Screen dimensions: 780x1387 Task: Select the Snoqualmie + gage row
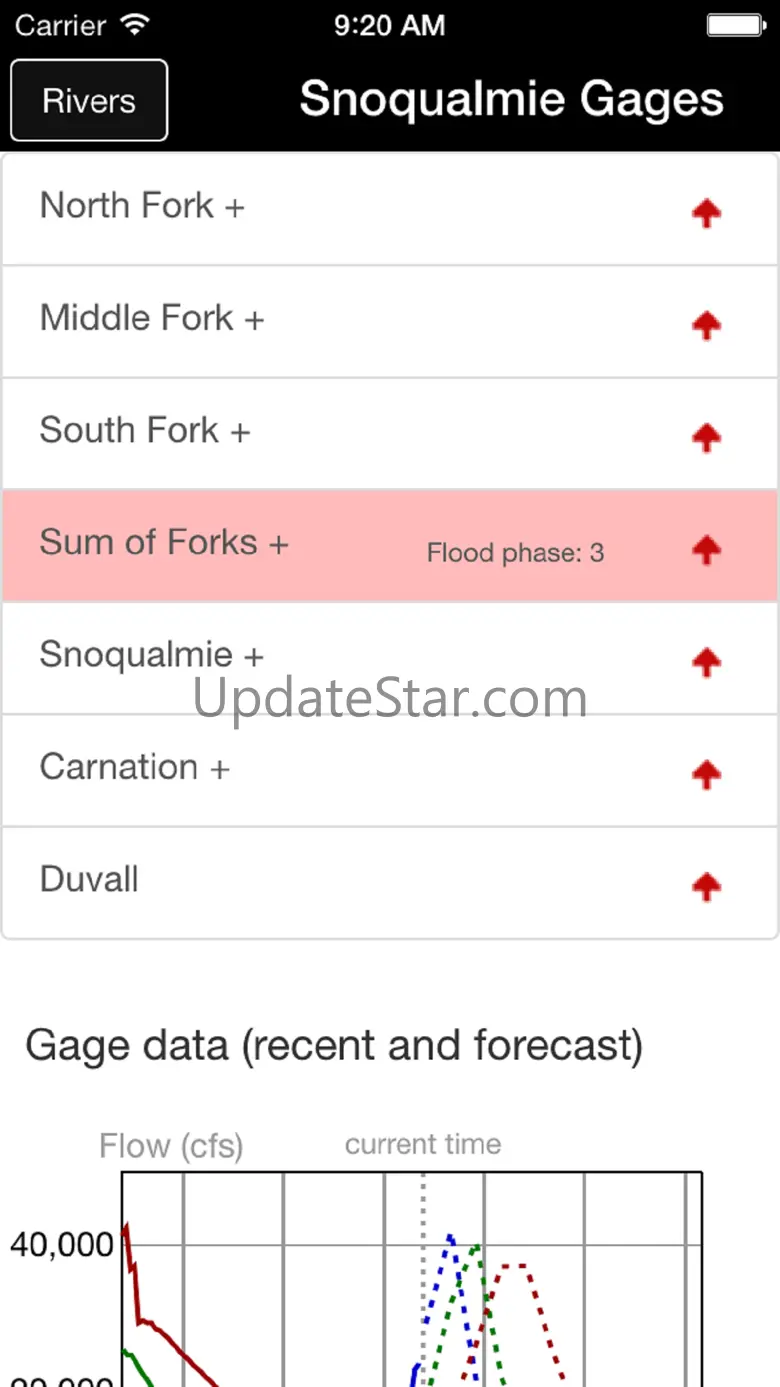(390, 657)
